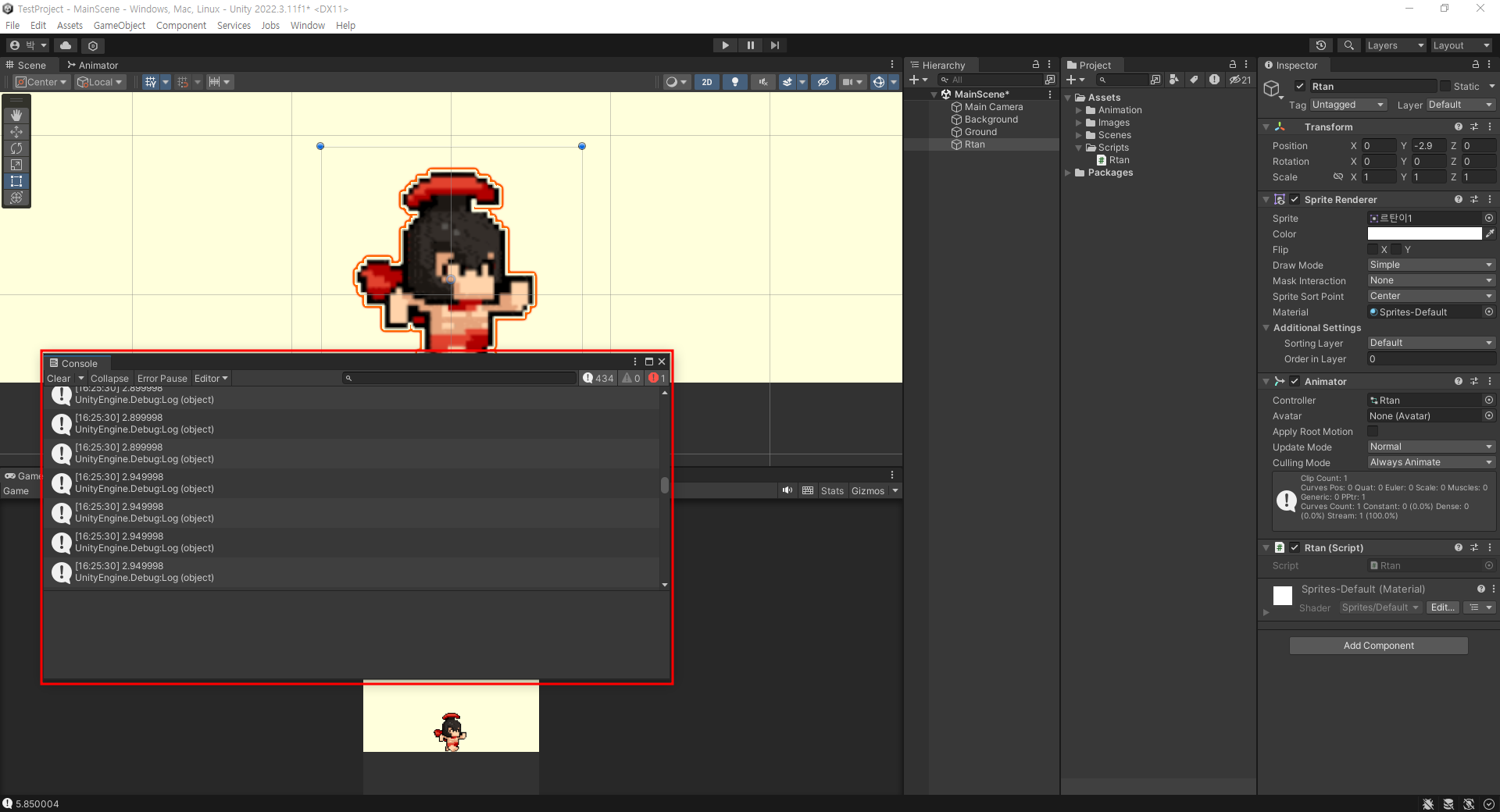Switch to the Scene tab
The height and width of the screenshot is (812, 1500).
[x=27, y=65]
